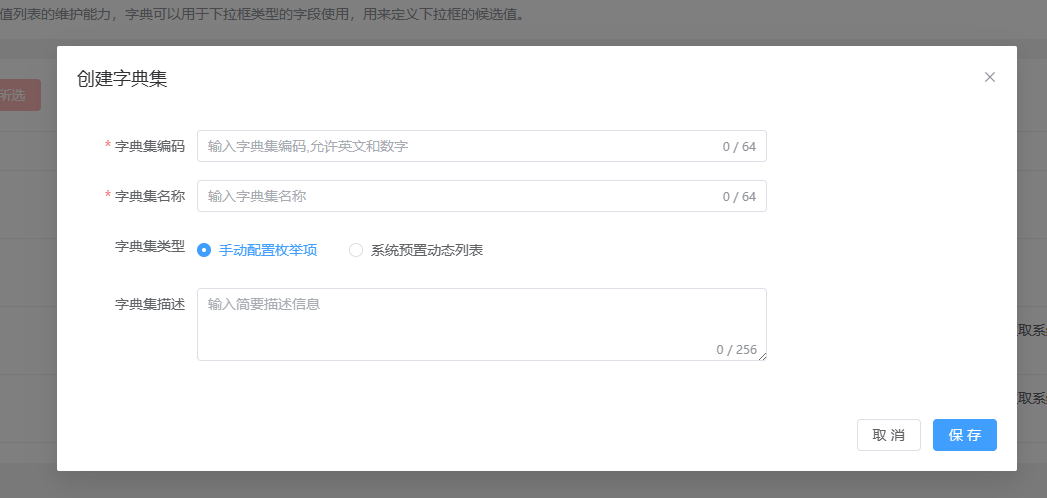This screenshot has width=1047, height=498.
Task: Click the 字典集编码 input field
Action: pyautogui.click(x=460, y=146)
